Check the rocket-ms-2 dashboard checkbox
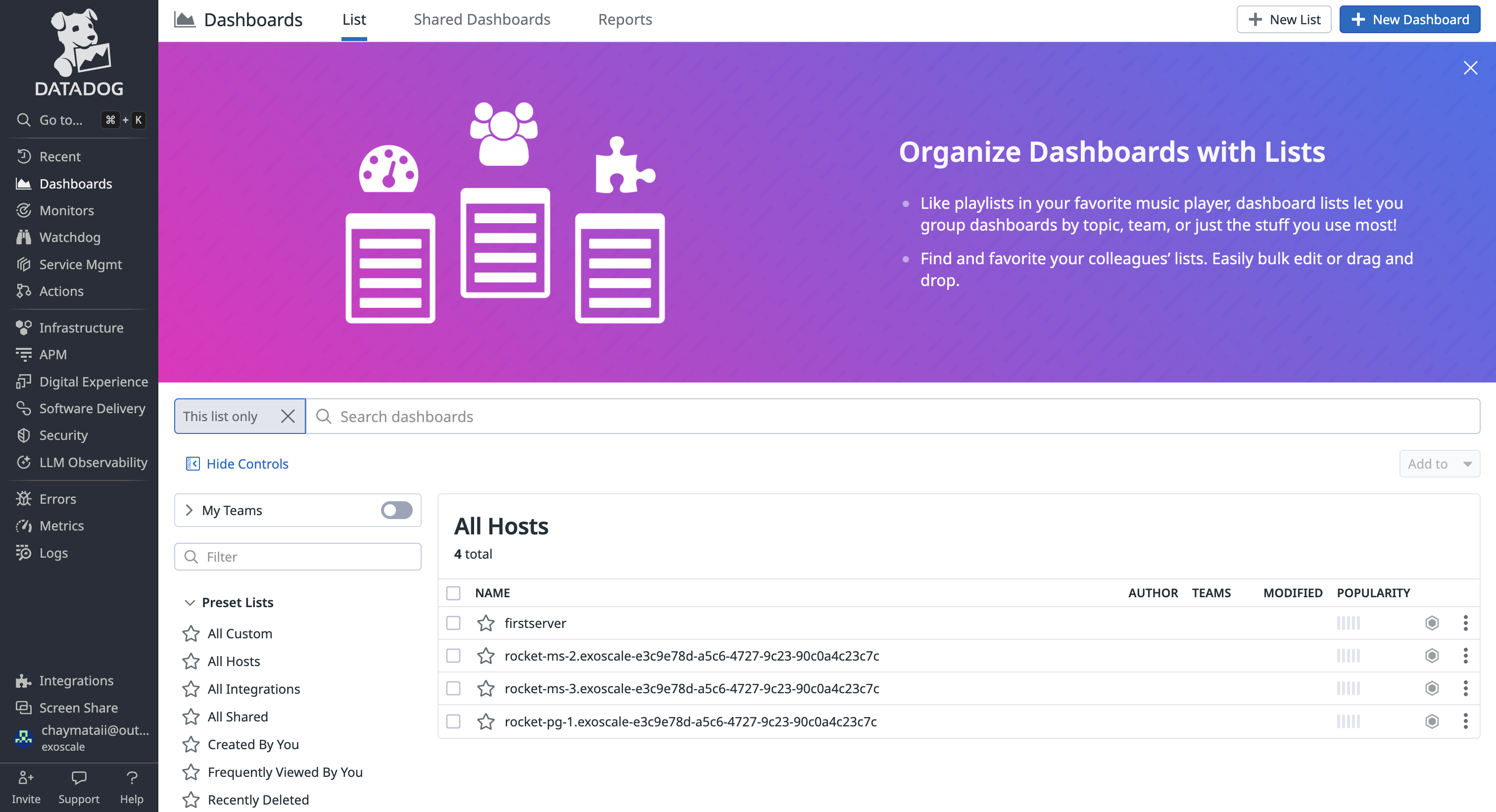This screenshot has height=812, width=1496. pos(453,656)
